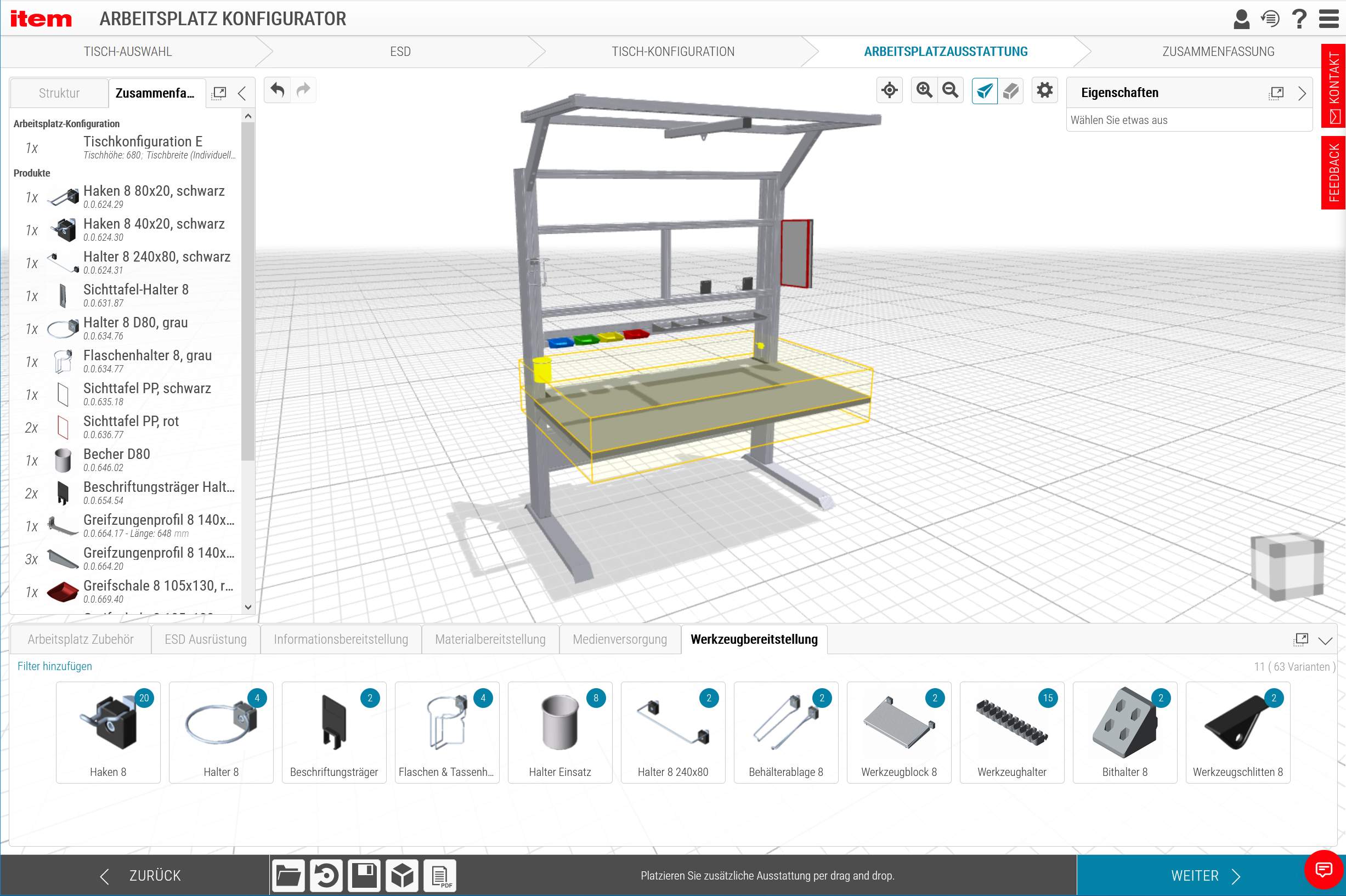Switch to the Struktur tab

(x=59, y=93)
